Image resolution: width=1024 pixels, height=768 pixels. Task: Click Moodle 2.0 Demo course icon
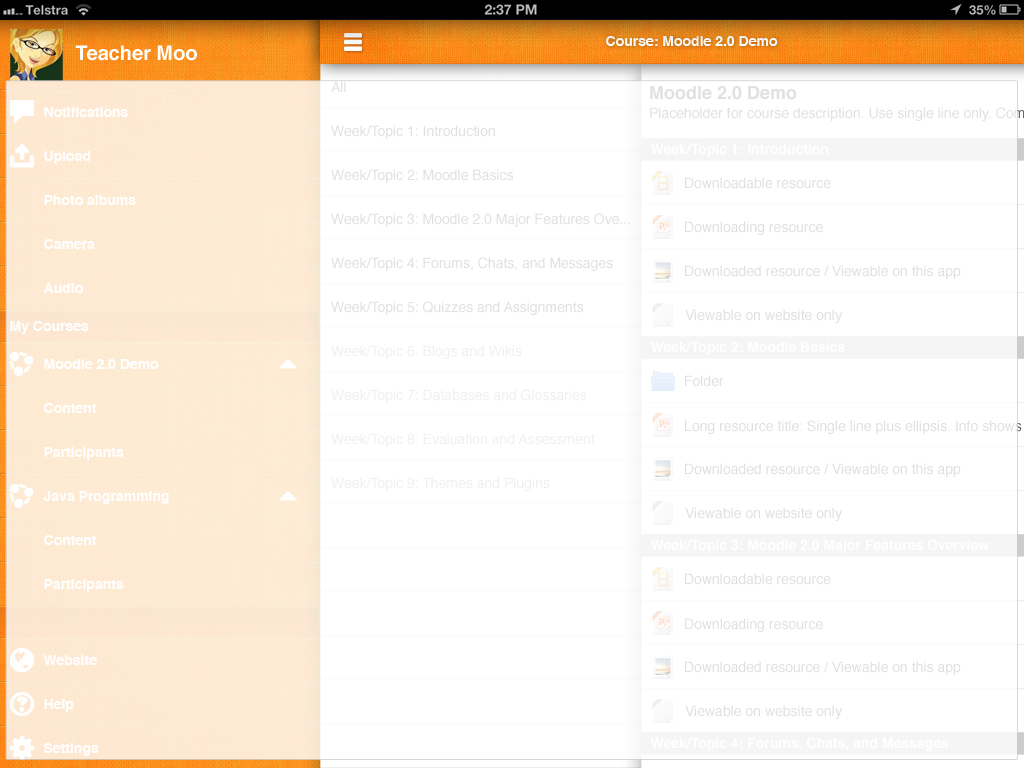click(22, 364)
